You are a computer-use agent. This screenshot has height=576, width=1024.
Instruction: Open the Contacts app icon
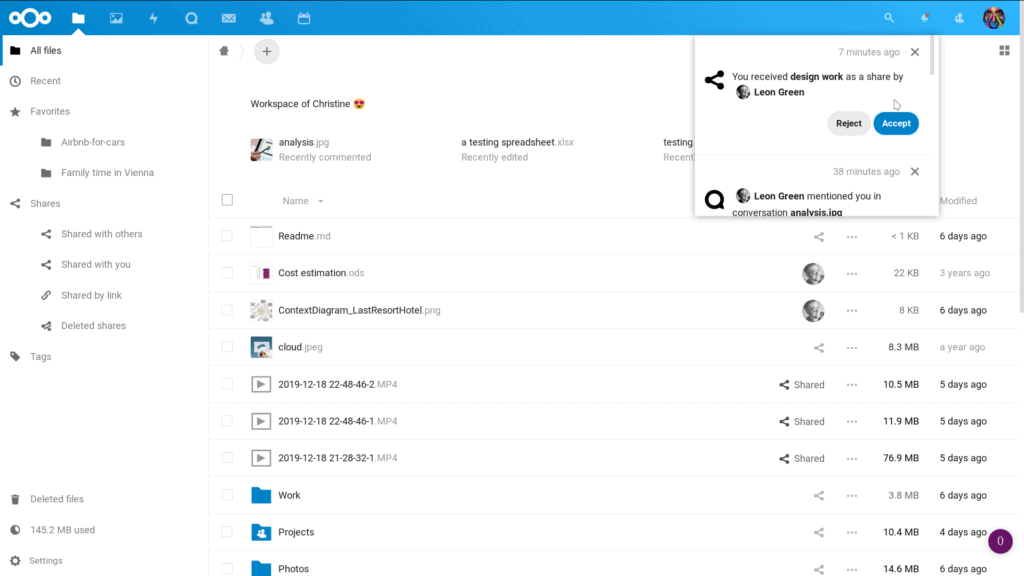[266, 18]
